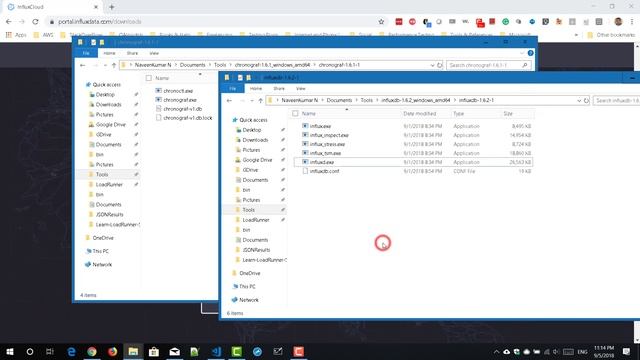
Task: Select chronograf.exe in chronograf window
Action: click(180, 100)
